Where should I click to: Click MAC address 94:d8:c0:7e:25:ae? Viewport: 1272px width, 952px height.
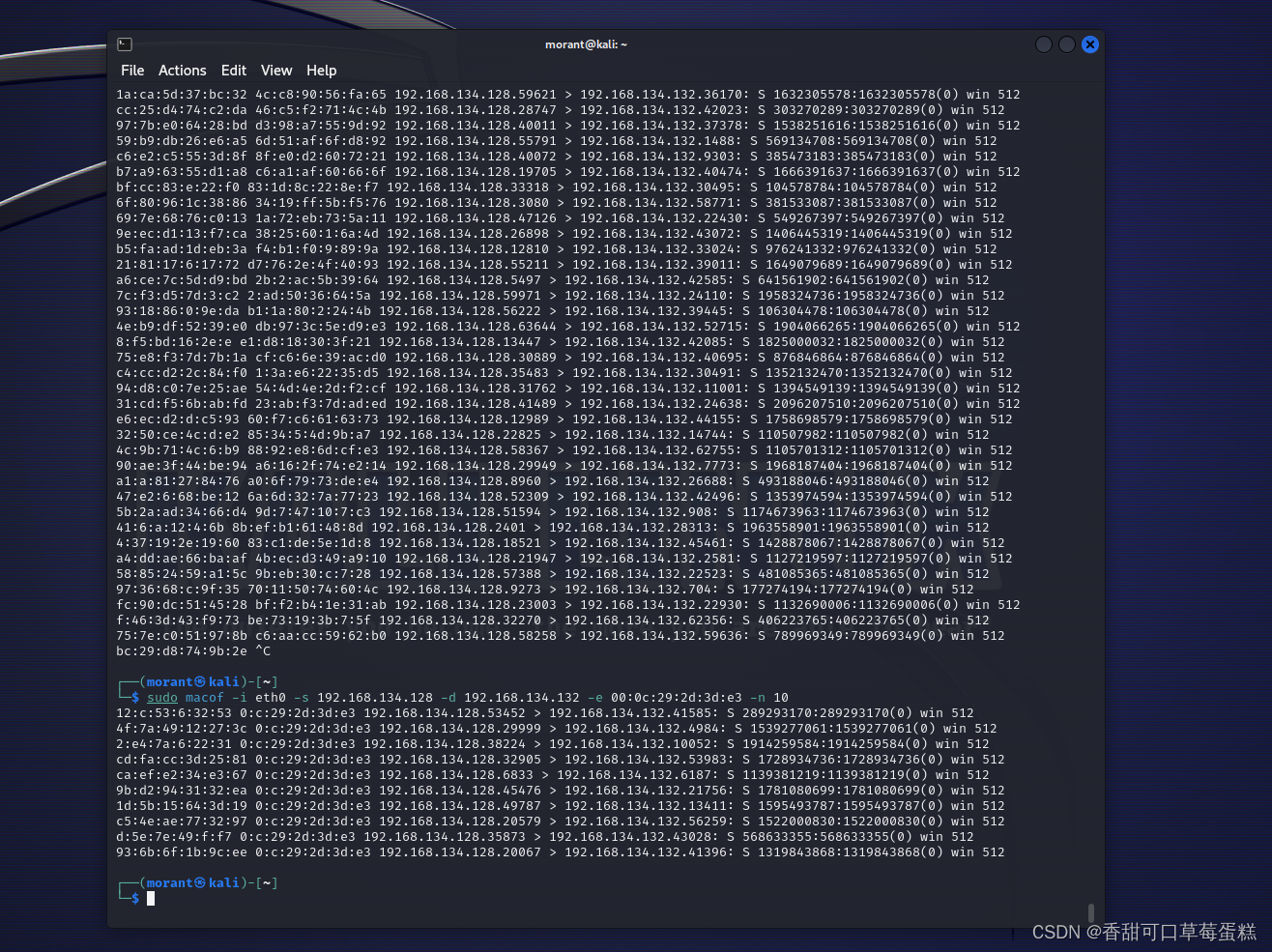(x=182, y=389)
